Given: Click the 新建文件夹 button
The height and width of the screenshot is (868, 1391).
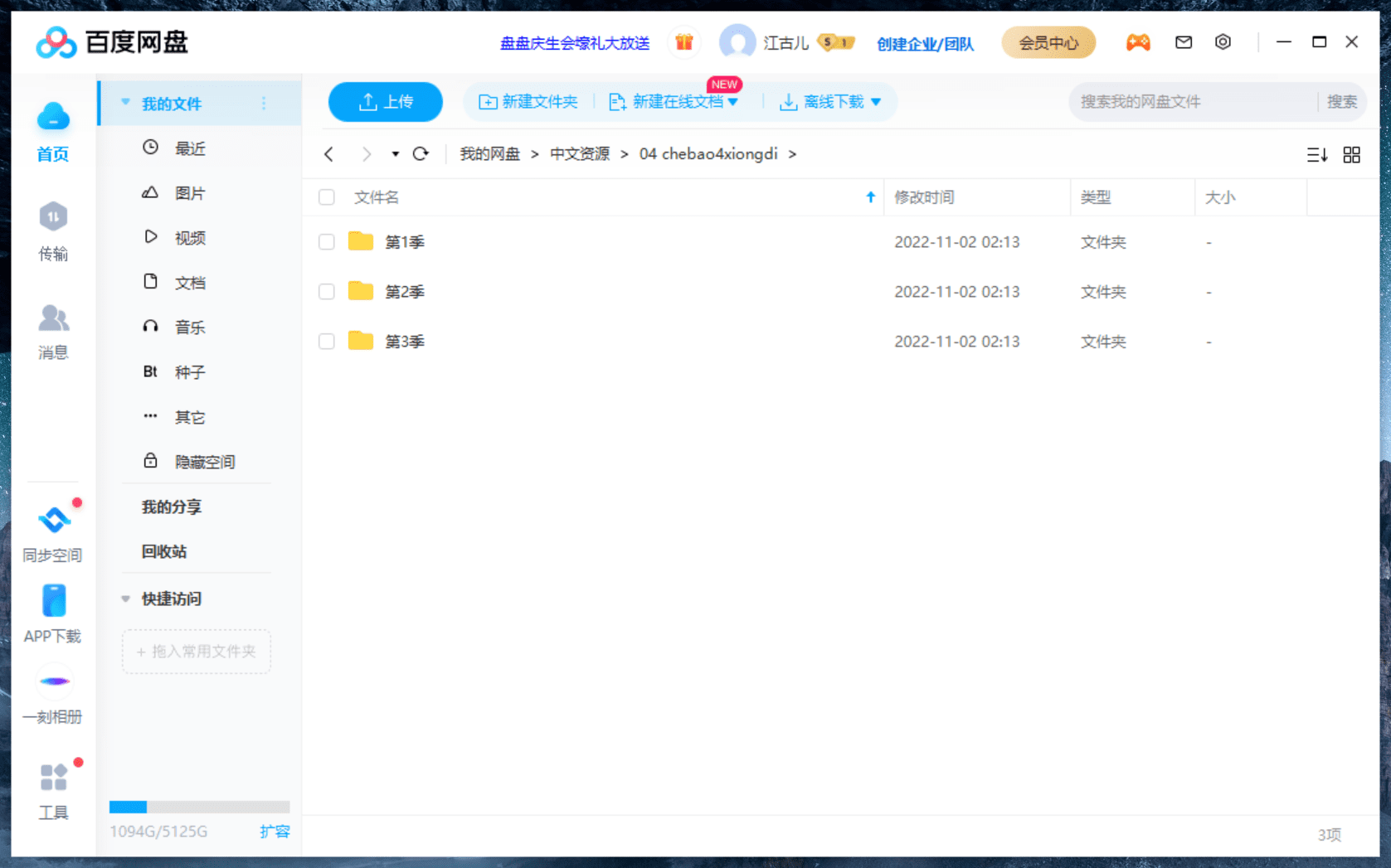Looking at the screenshot, I should tap(528, 102).
